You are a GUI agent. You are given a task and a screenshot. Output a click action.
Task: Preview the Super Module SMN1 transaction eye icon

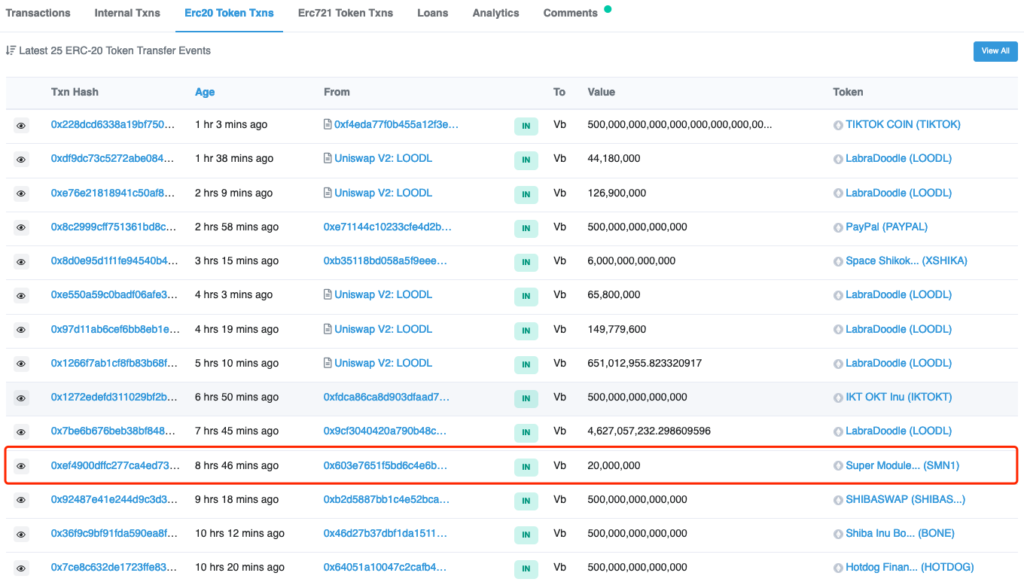pyautogui.click(x=21, y=466)
